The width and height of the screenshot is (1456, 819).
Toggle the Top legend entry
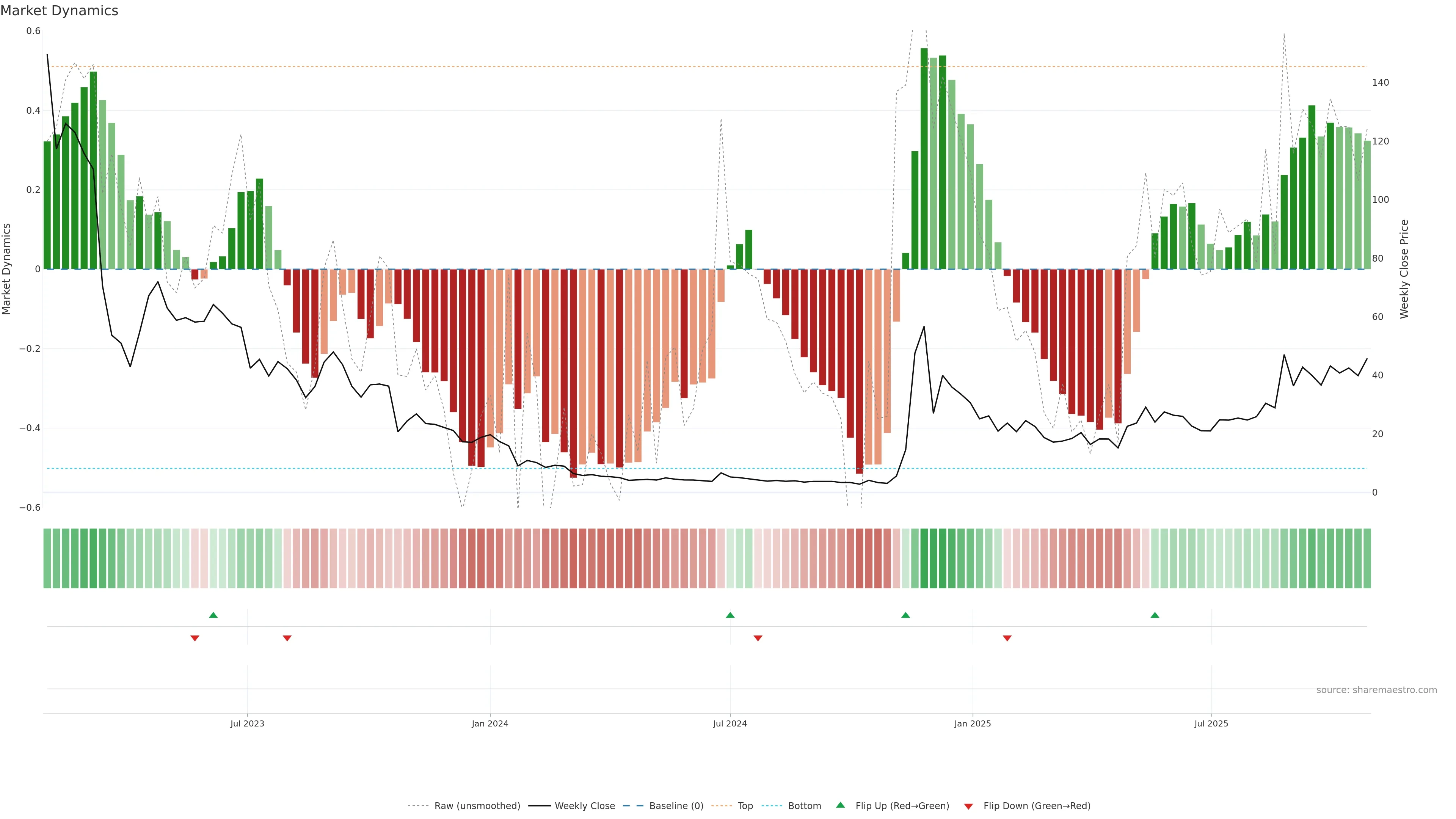coord(745,806)
